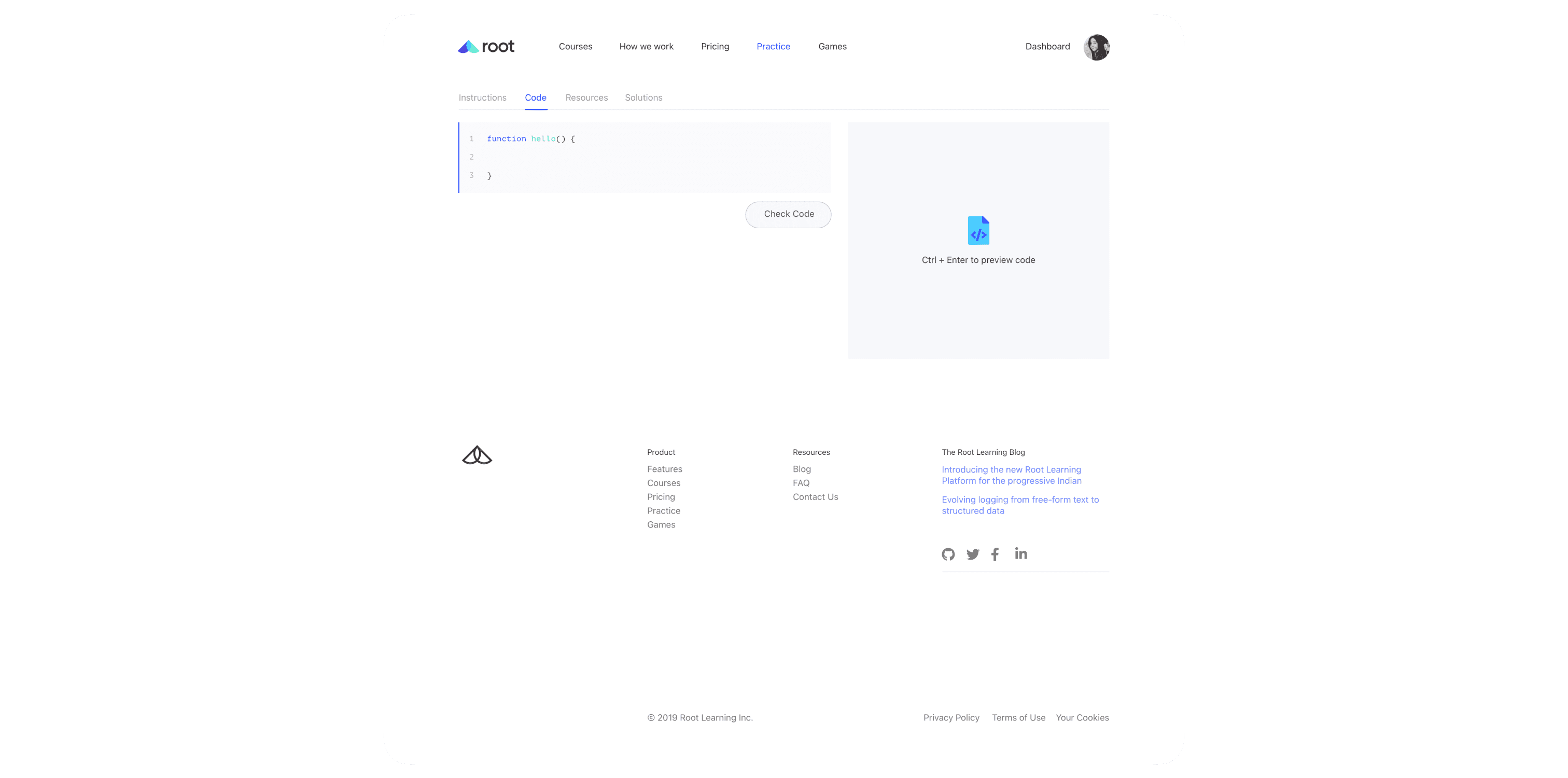Open the Dashboard link
The height and width of the screenshot is (778, 1568).
point(1047,46)
